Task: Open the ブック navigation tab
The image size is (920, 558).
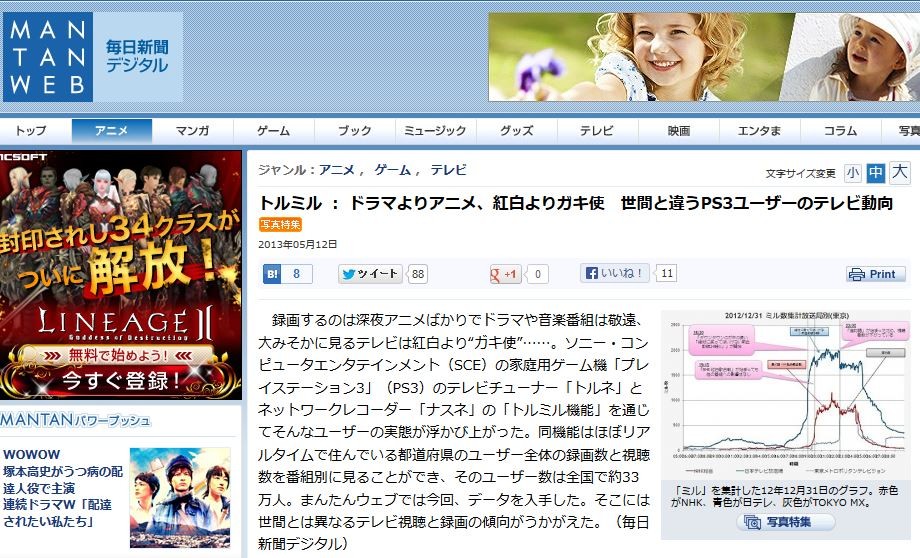Action: (x=354, y=131)
